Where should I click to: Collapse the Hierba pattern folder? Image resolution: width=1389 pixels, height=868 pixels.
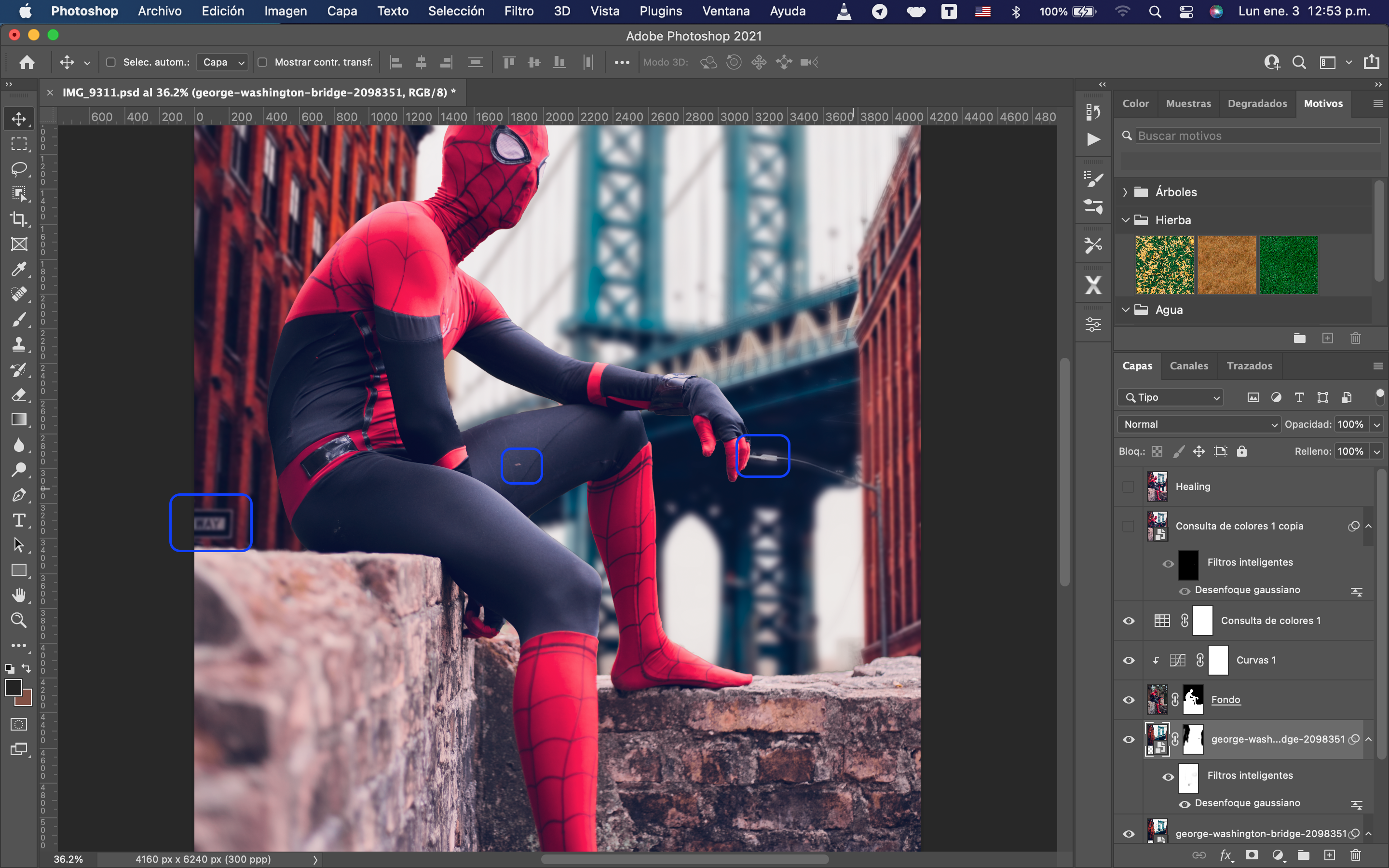click(x=1126, y=220)
